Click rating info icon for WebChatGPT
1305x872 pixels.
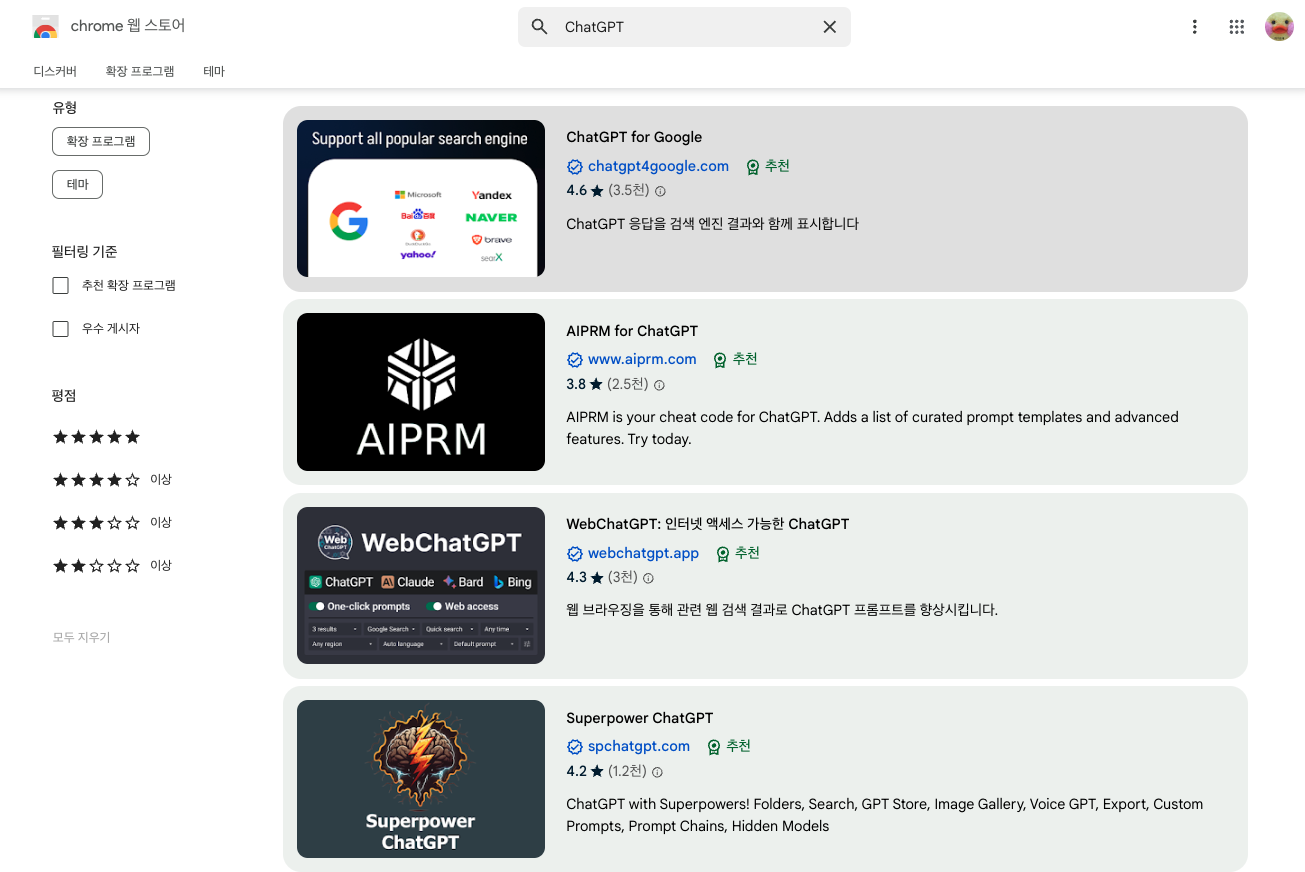648,578
